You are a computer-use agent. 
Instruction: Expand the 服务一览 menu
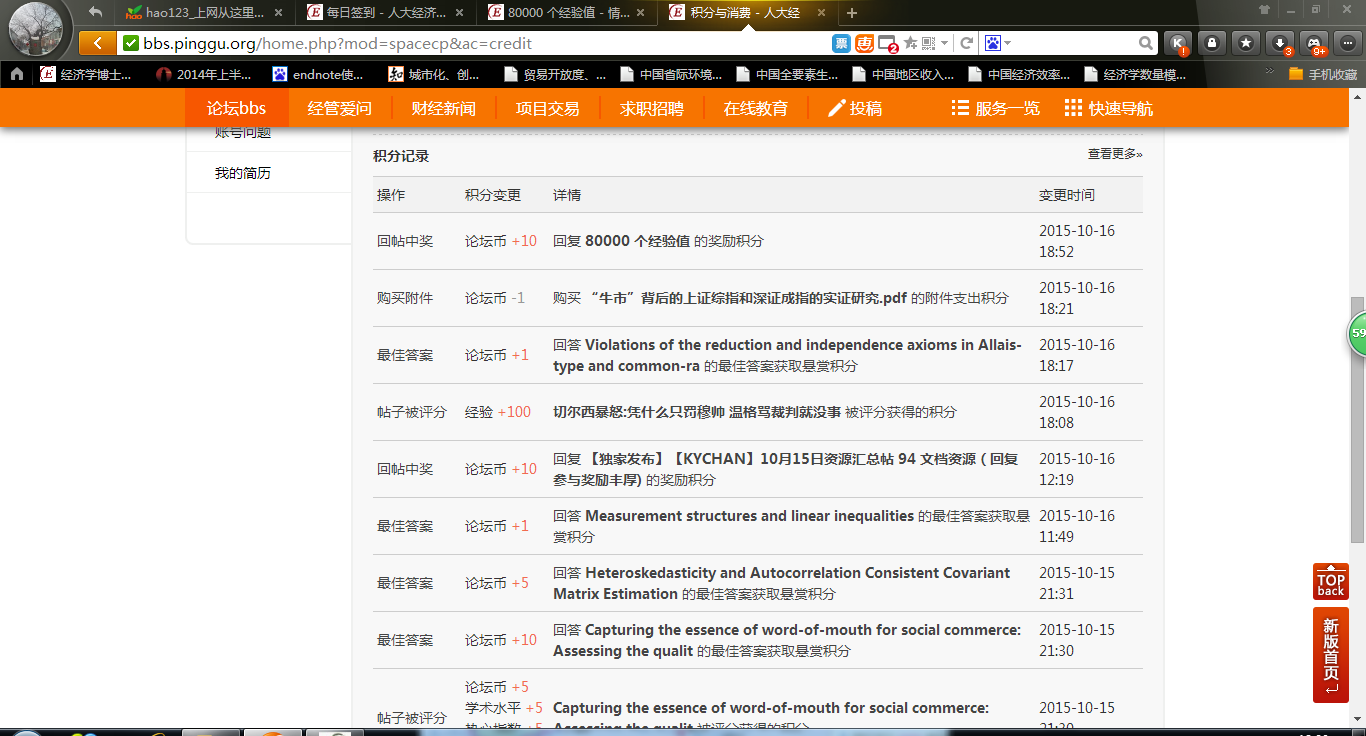point(996,109)
